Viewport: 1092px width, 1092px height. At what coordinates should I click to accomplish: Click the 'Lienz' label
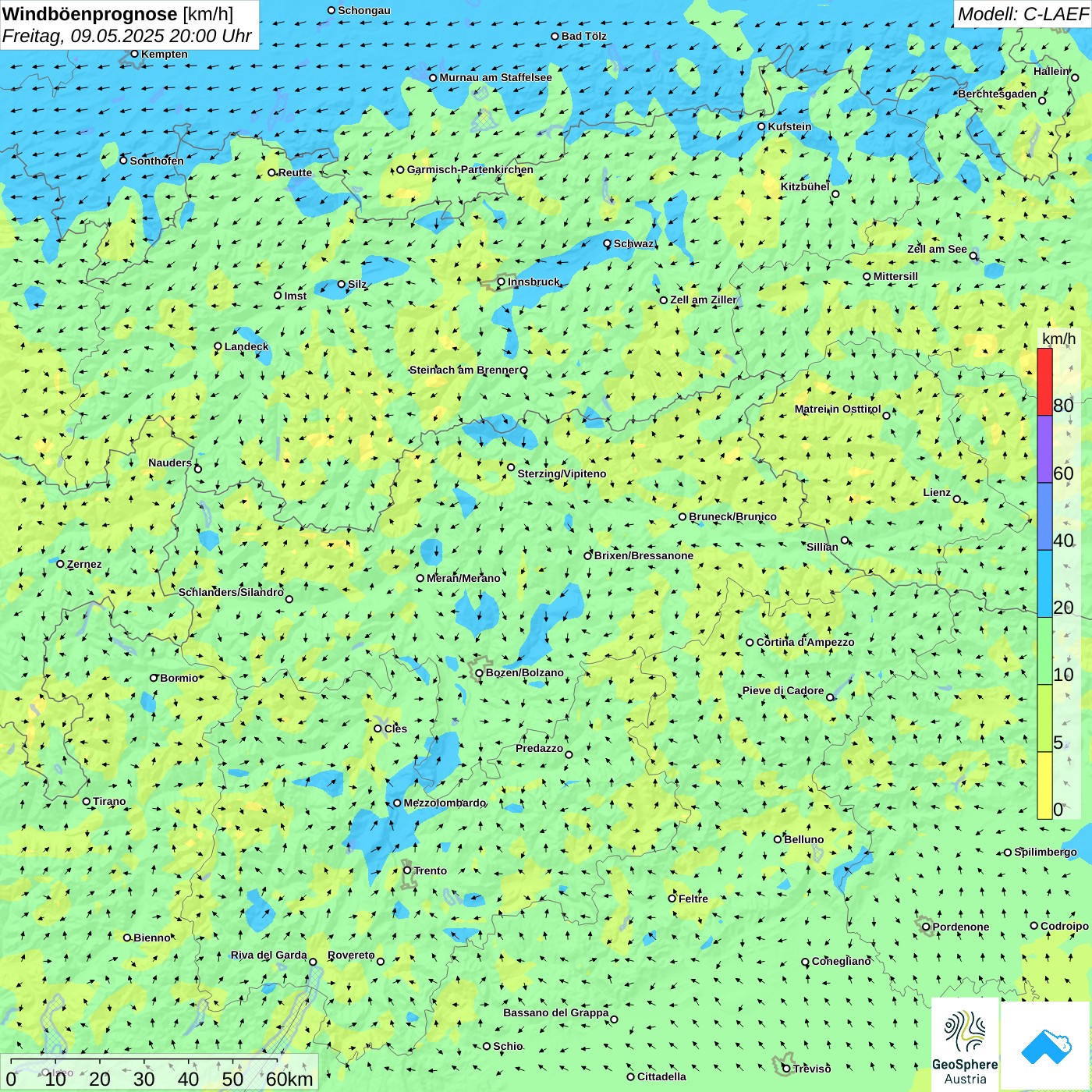937,492
